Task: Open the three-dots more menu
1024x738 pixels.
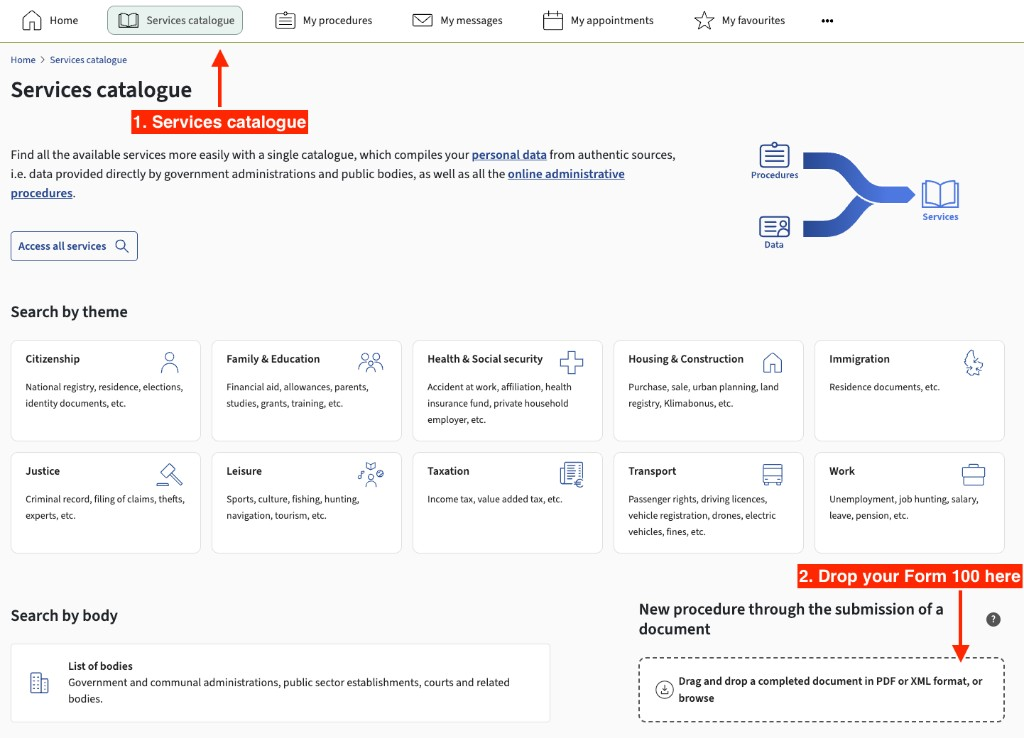Action: pyautogui.click(x=827, y=21)
